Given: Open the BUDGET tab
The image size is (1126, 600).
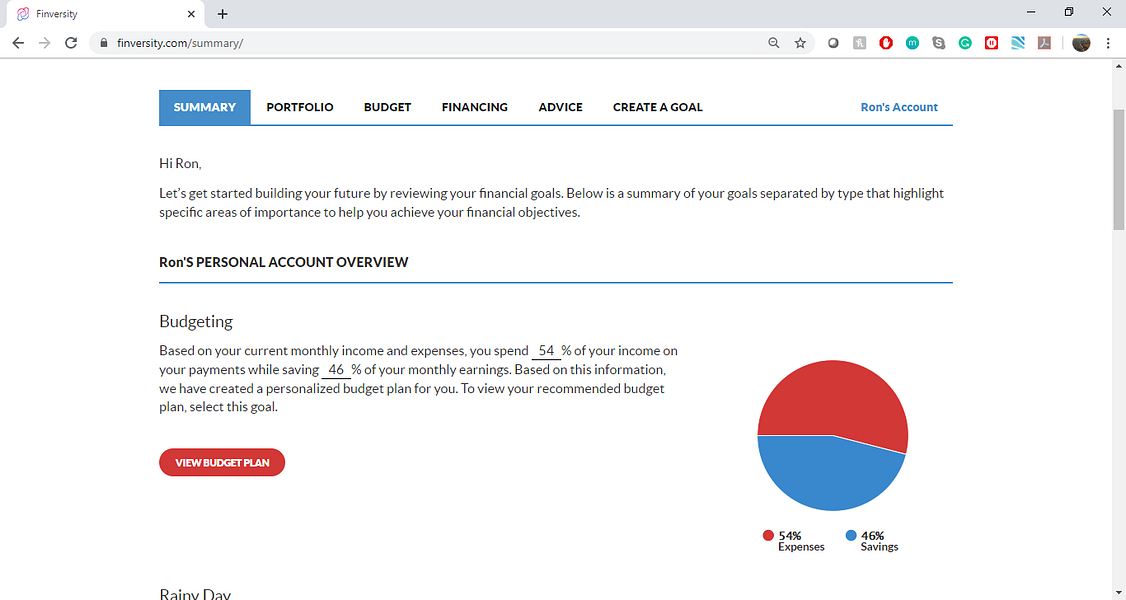Looking at the screenshot, I should [x=388, y=107].
